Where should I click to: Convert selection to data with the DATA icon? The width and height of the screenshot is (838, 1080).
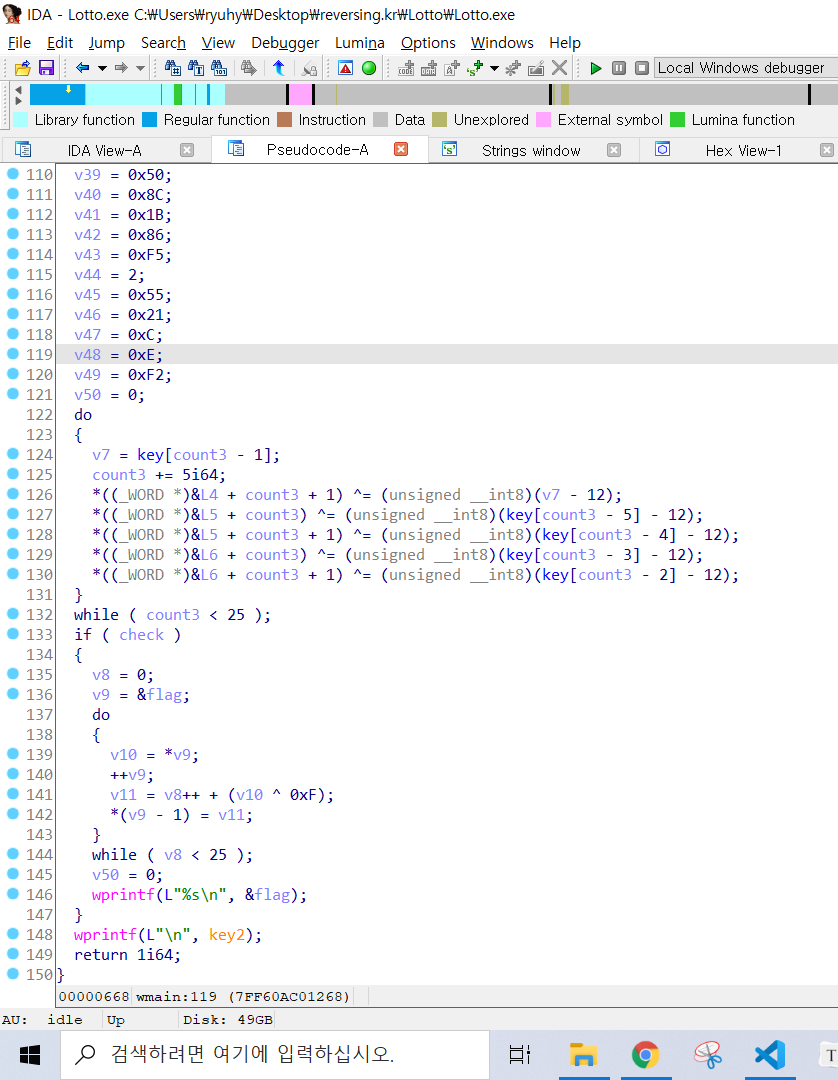(x=429, y=69)
